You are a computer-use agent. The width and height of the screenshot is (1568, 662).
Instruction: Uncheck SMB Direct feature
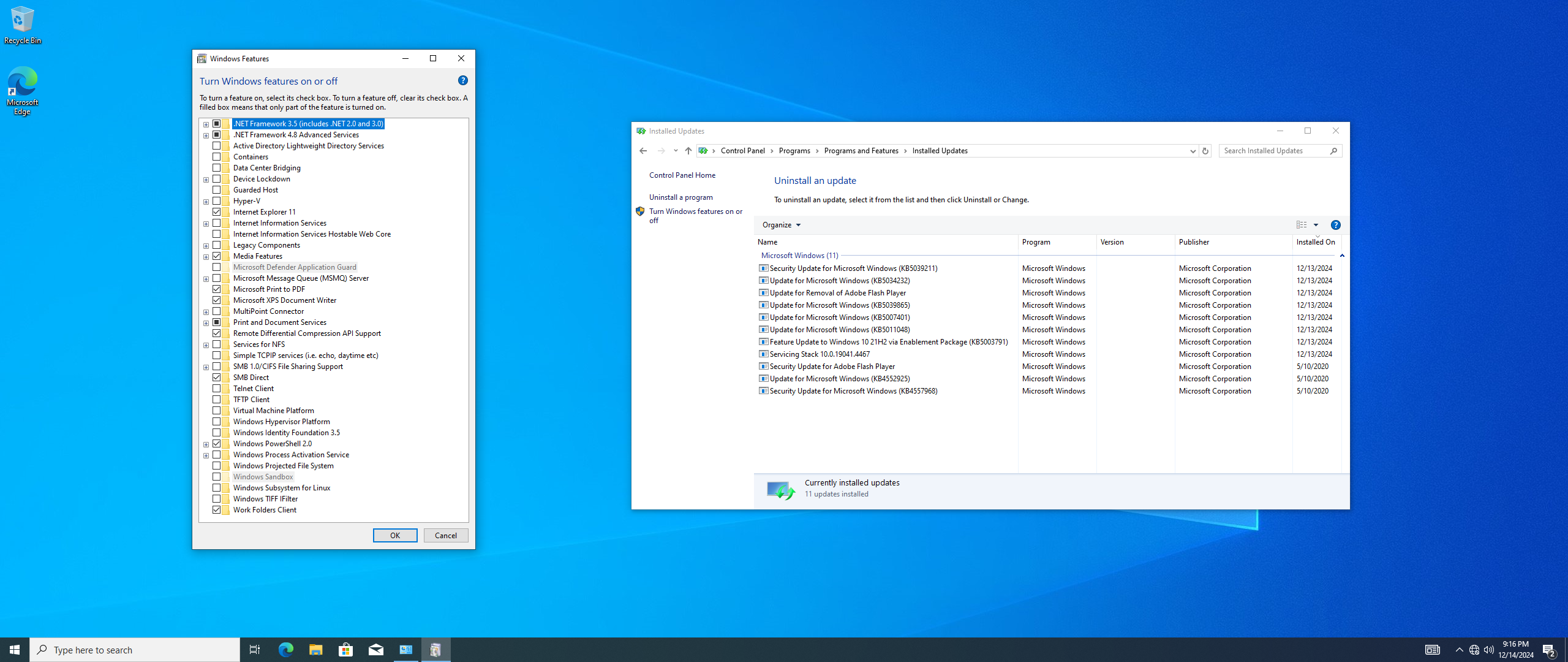[217, 378]
